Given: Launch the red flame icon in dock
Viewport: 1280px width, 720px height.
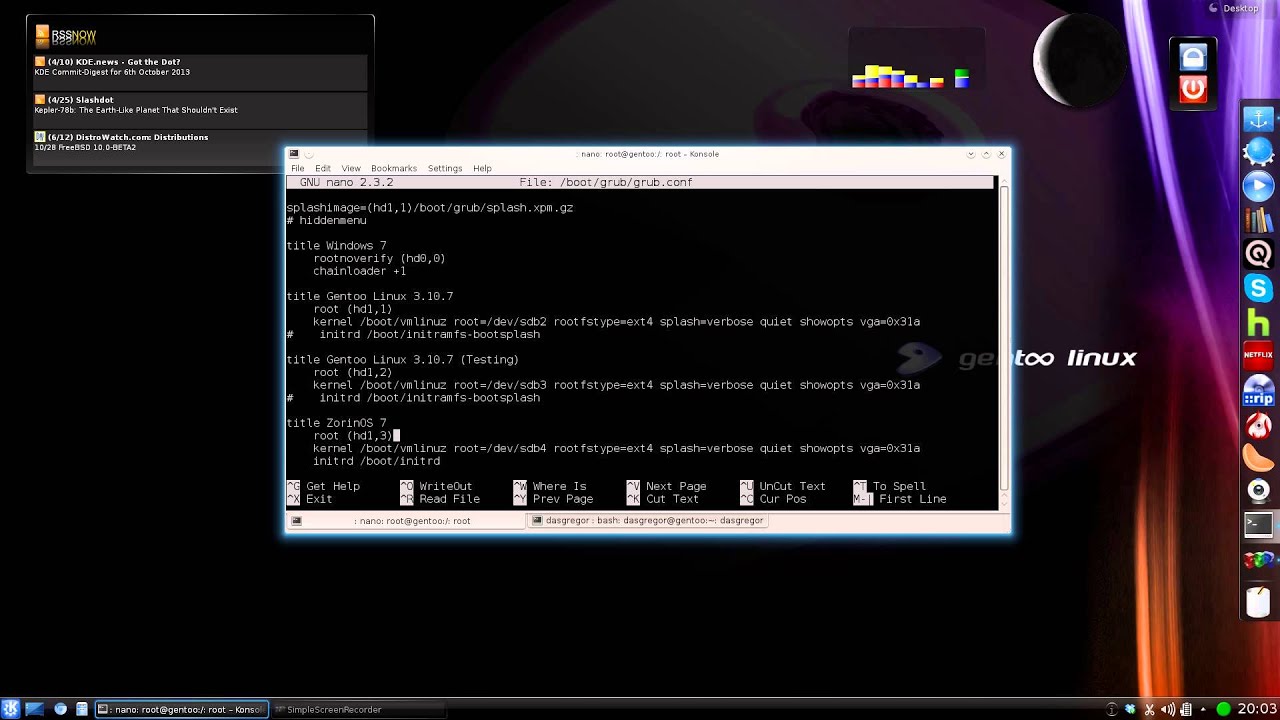Looking at the screenshot, I should pyautogui.click(x=1259, y=424).
